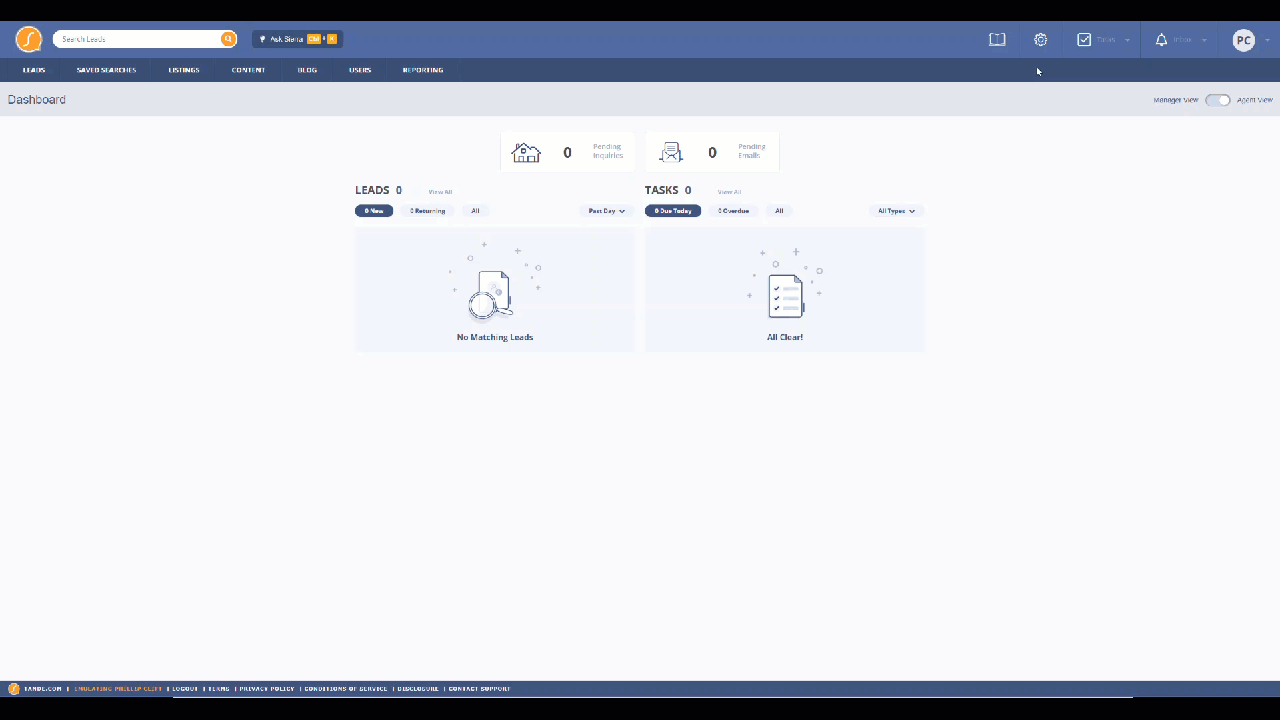
Task: Click inside the Search Leads field
Action: [138, 39]
